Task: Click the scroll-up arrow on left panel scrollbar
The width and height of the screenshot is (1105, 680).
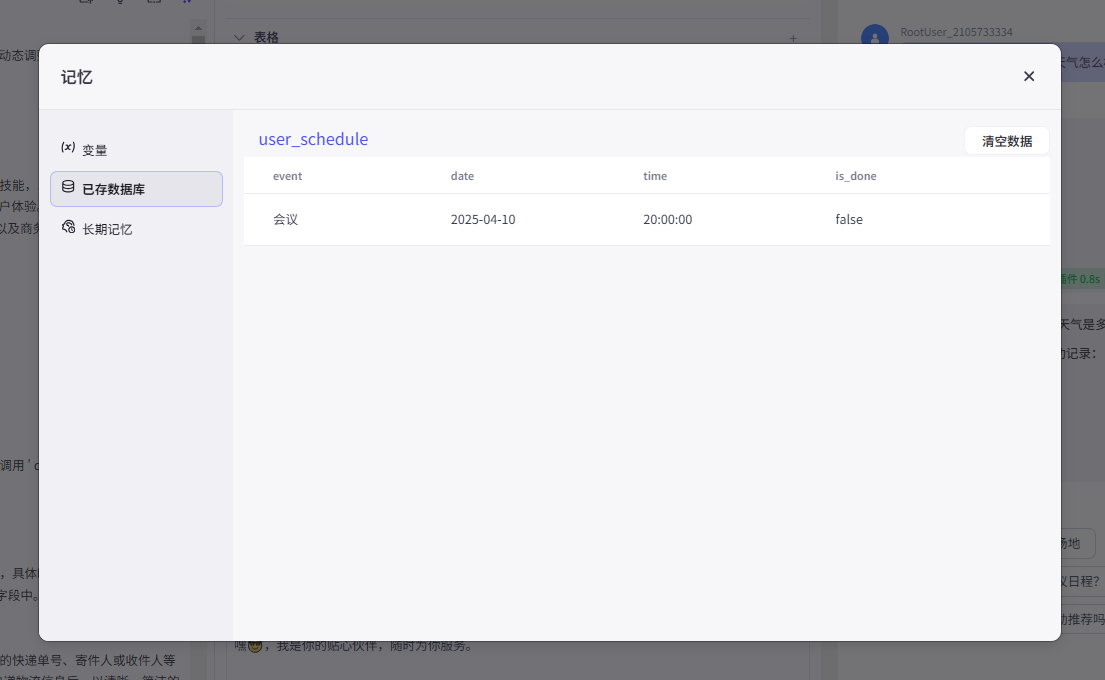Action: click(198, 29)
